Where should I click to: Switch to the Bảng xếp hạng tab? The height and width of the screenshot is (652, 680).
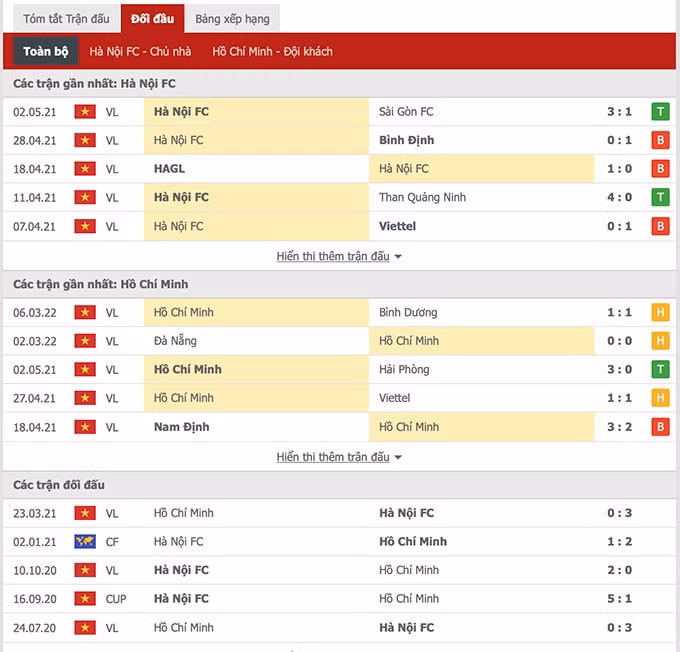pyautogui.click(x=232, y=19)
